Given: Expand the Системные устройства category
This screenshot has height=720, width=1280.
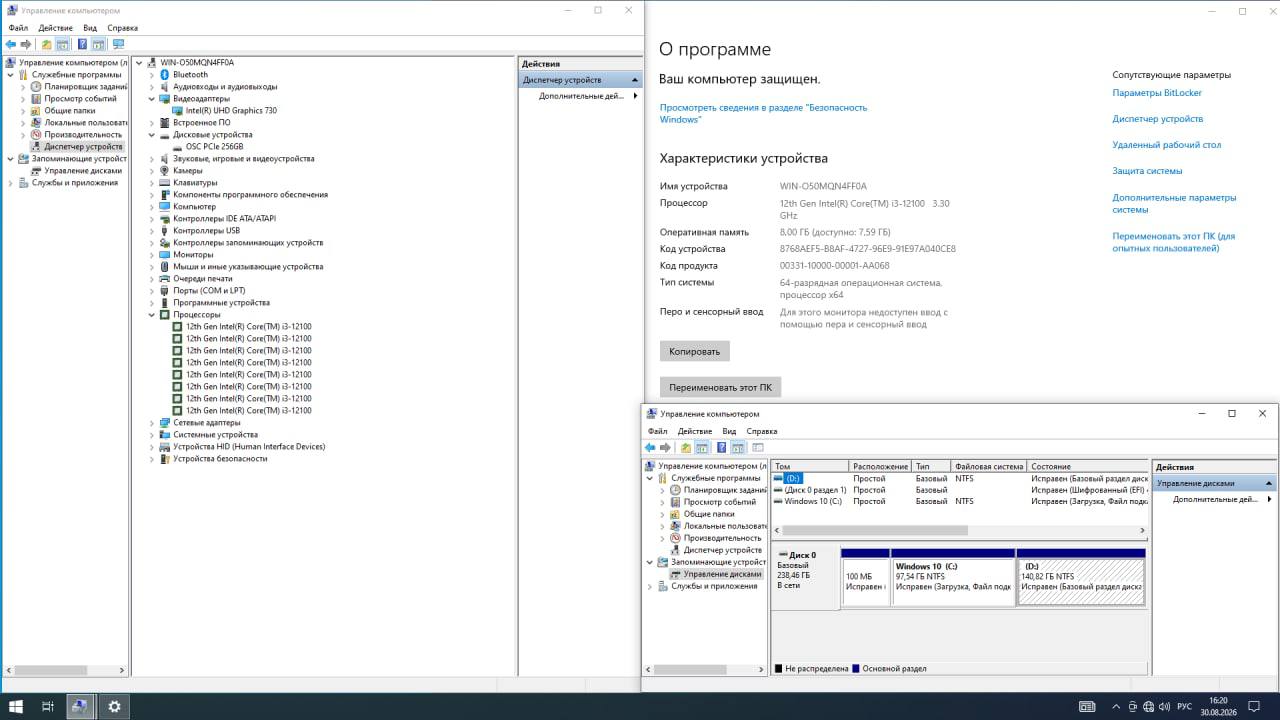Looking at the screenshot, I should pos(152,435).
